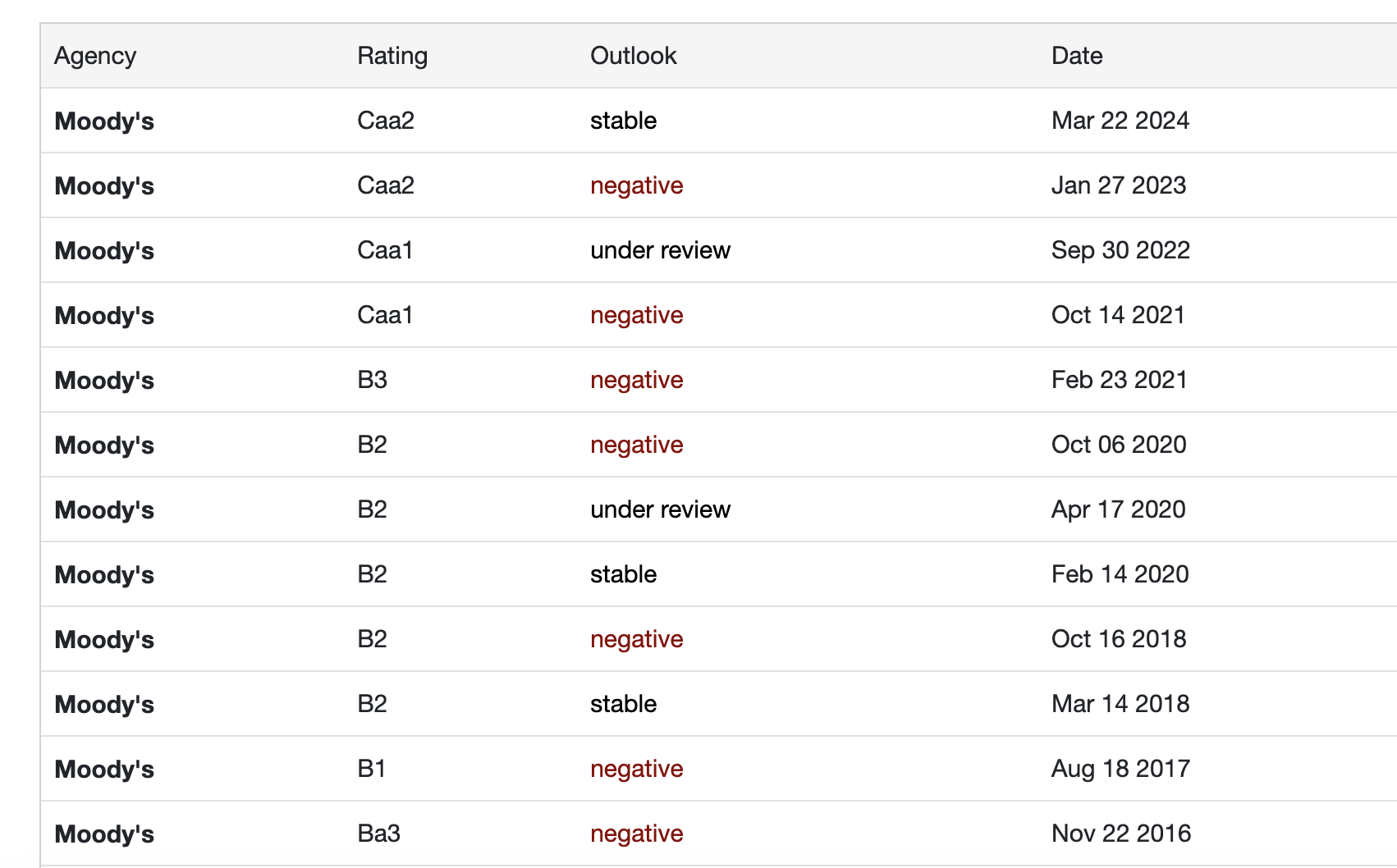This screenshot has width=1397, height=868.
Task: Click the B3 rating cell
Action: click(x=372, y=380)
